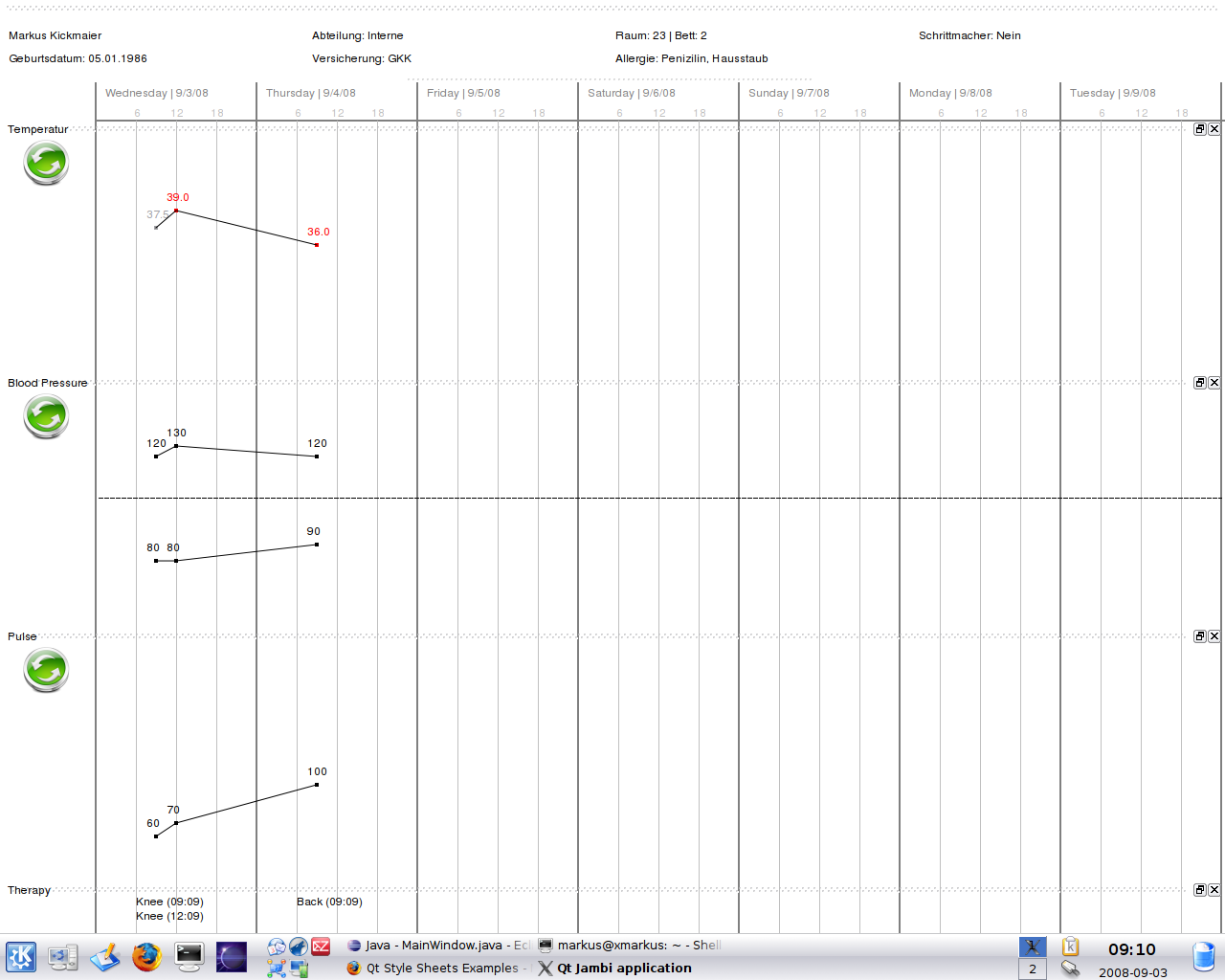
Task: Switch to Qt Style Sheets Examples window
Action: [437, 968]
